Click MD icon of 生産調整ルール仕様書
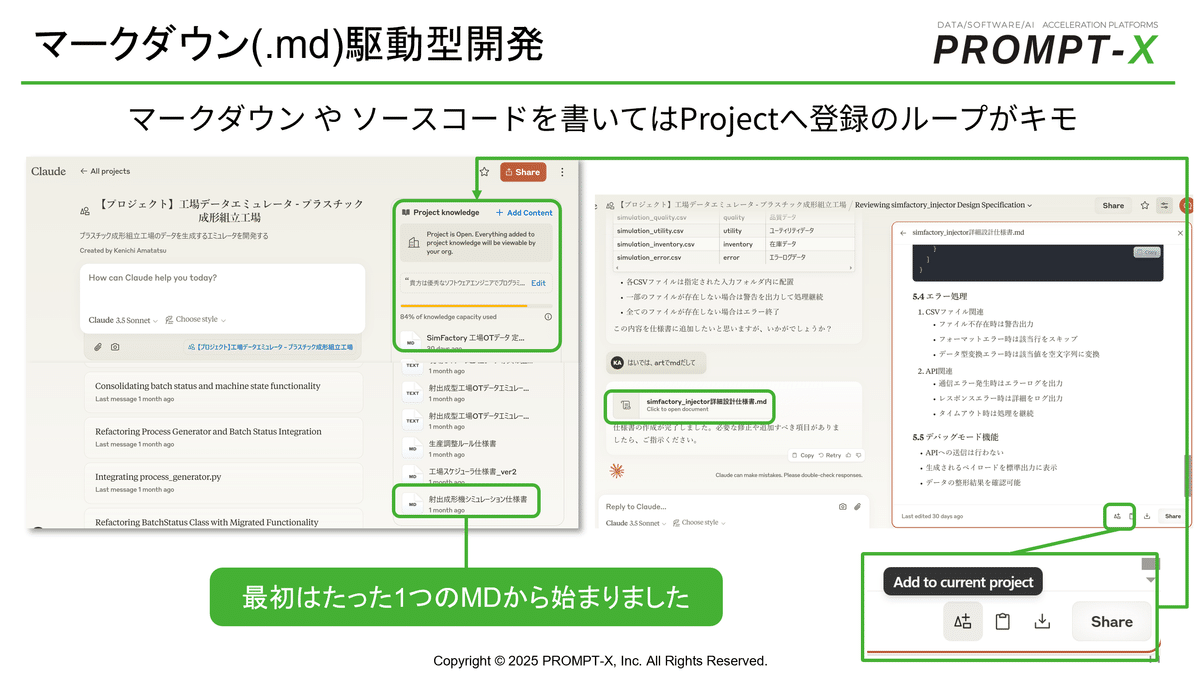Screen dimensions: 1200x673 point(412,448)
